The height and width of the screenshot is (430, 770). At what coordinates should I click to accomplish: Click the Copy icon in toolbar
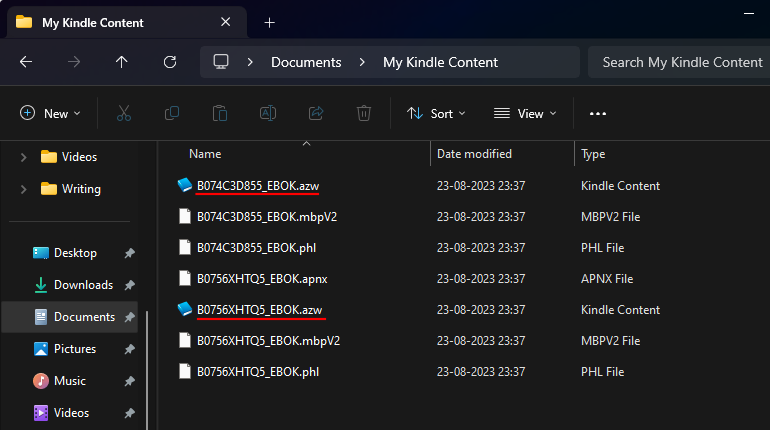tap(172, 114)
